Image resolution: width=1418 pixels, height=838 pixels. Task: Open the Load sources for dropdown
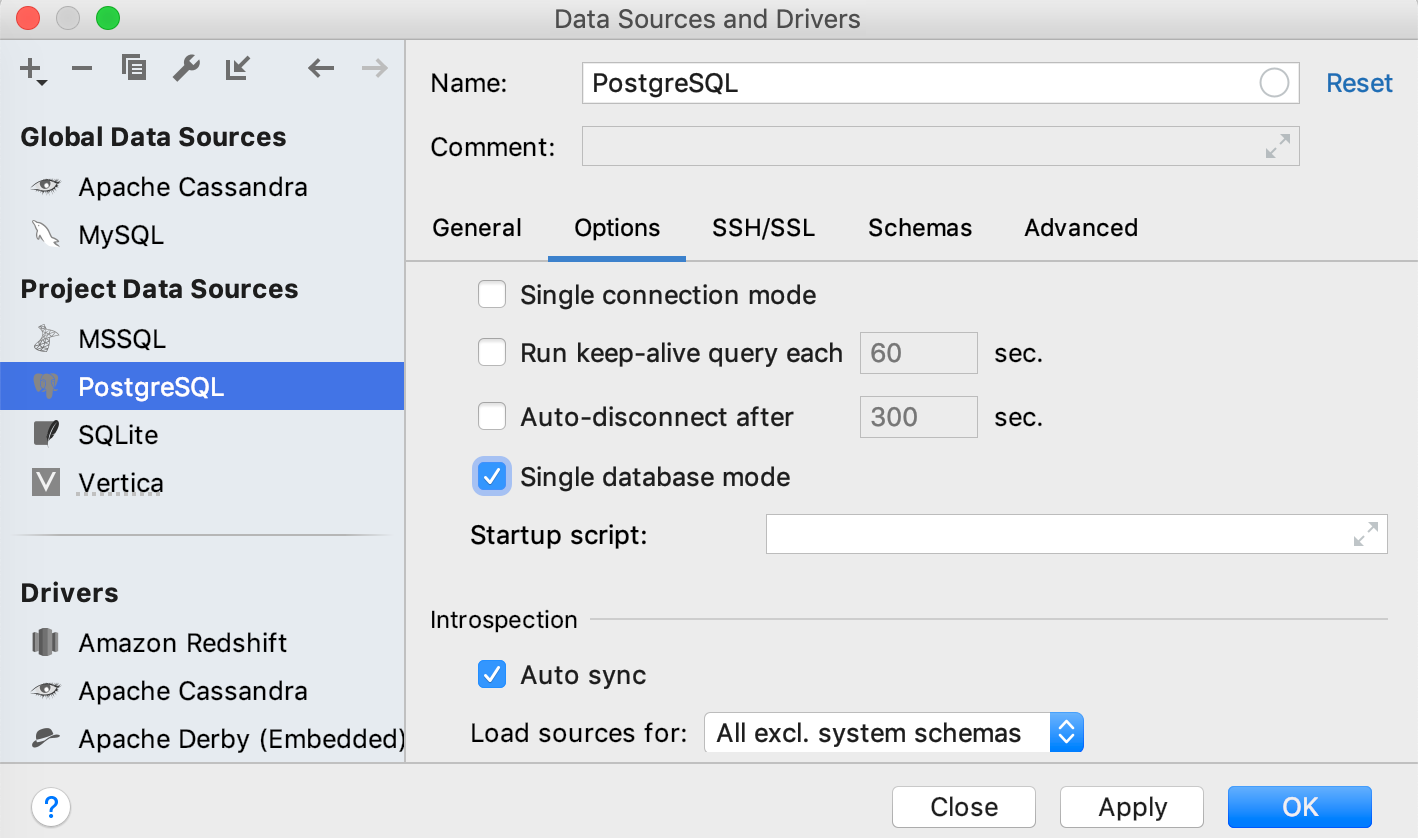(x=894, y=733)
